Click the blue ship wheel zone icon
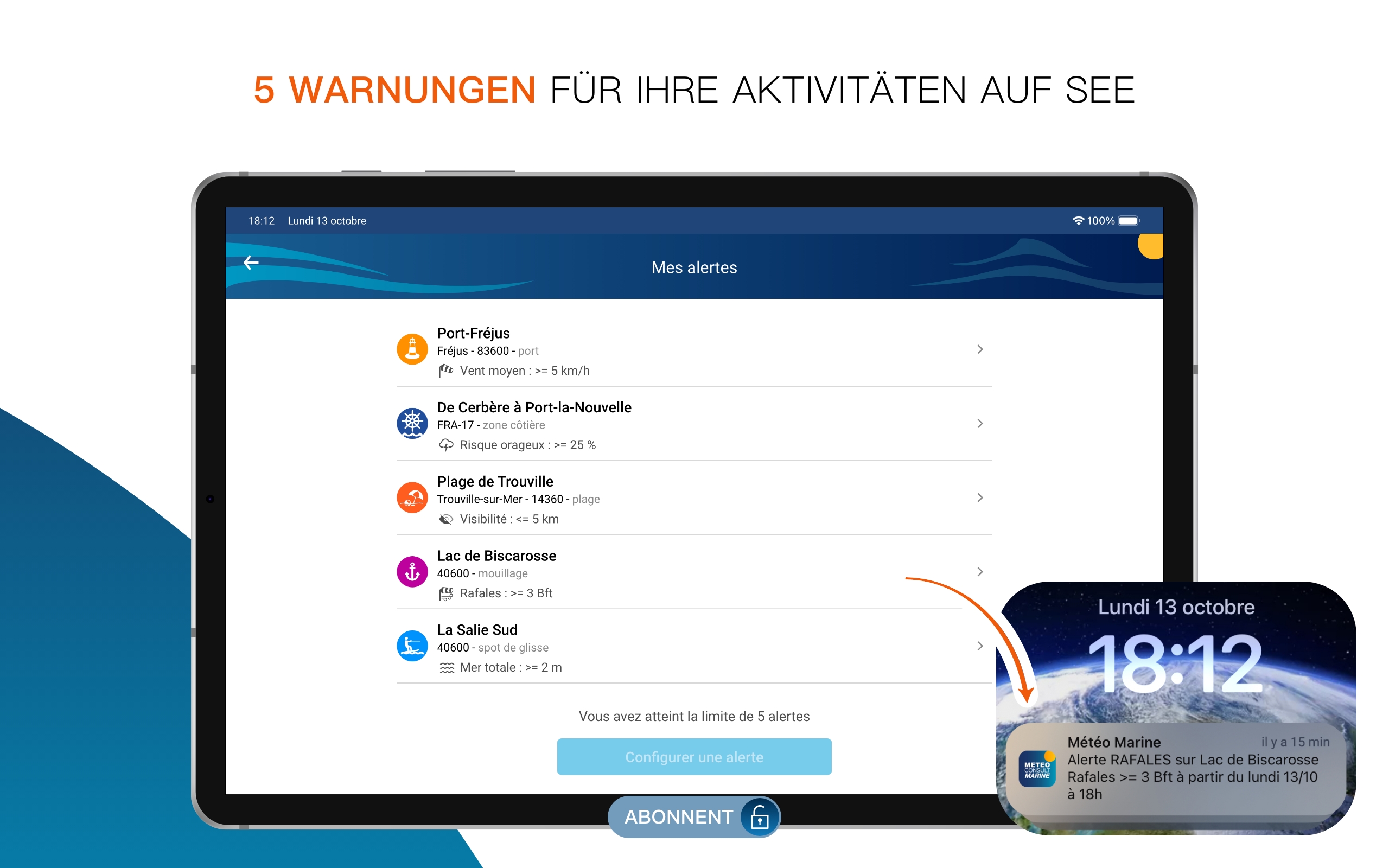Screen dimensions: 1389x868 tap(412, 423)
